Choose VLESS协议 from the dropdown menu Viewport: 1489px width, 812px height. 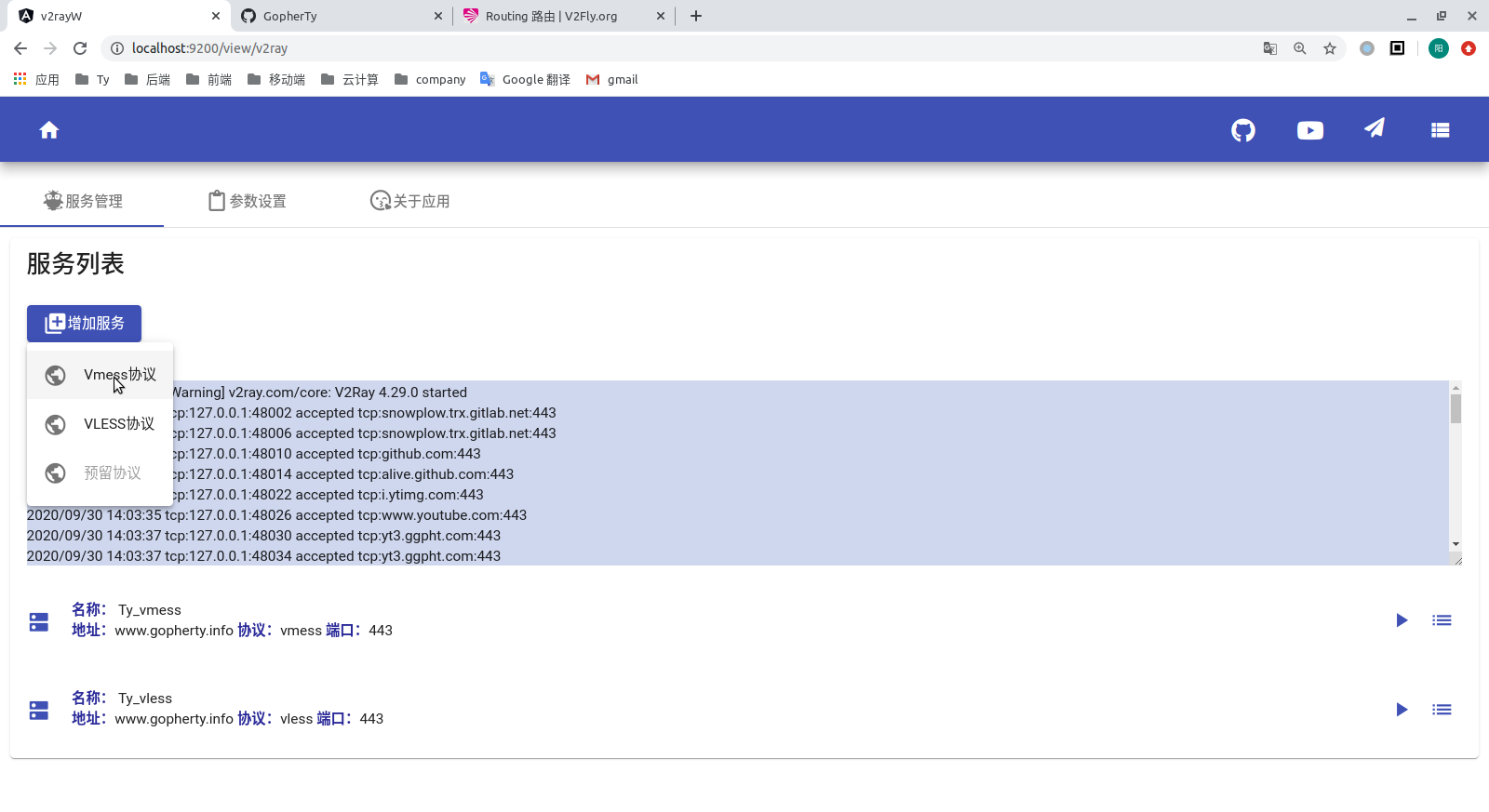tap(100, 424)
